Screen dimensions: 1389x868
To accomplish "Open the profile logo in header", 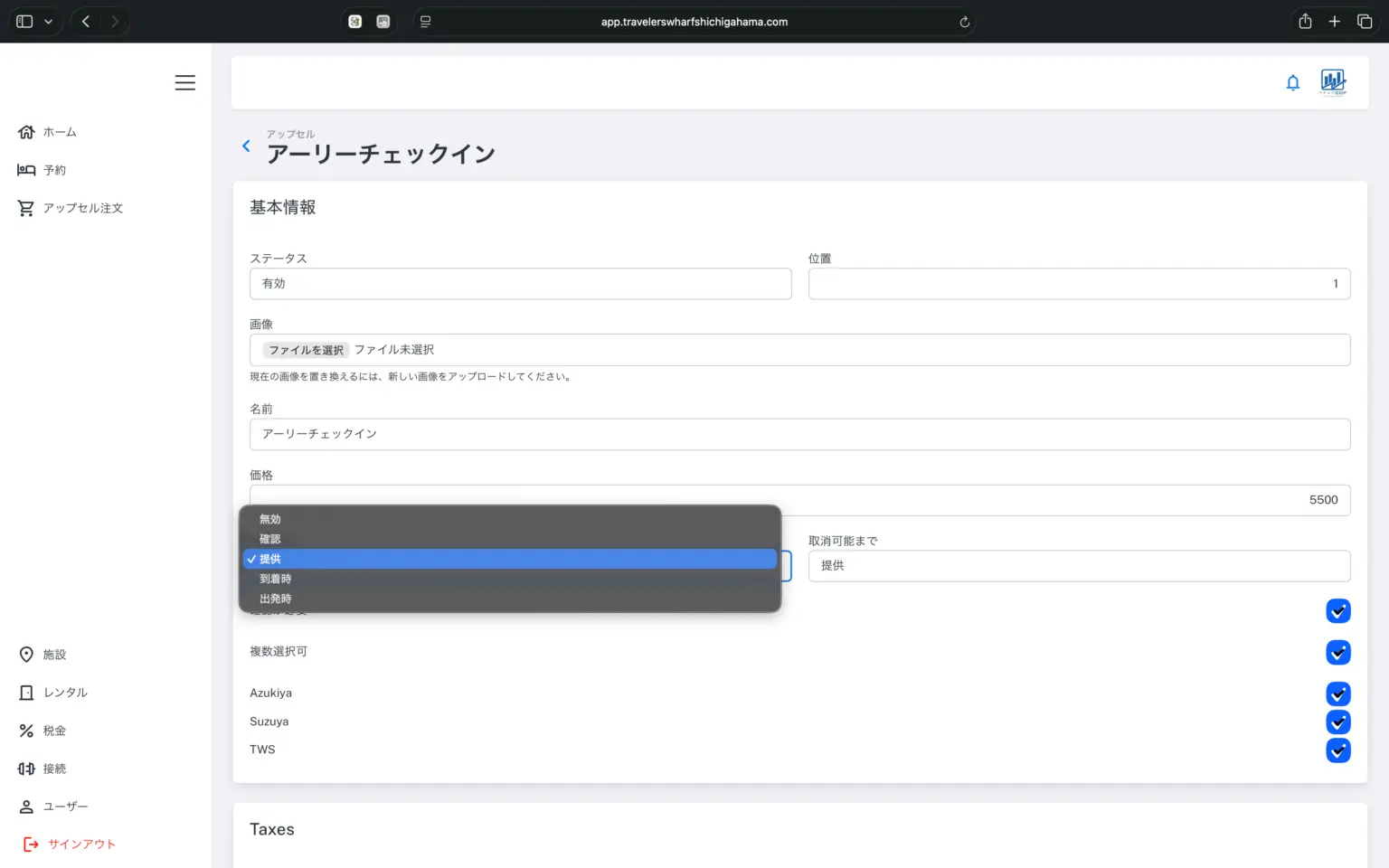I will point(1332,82).
